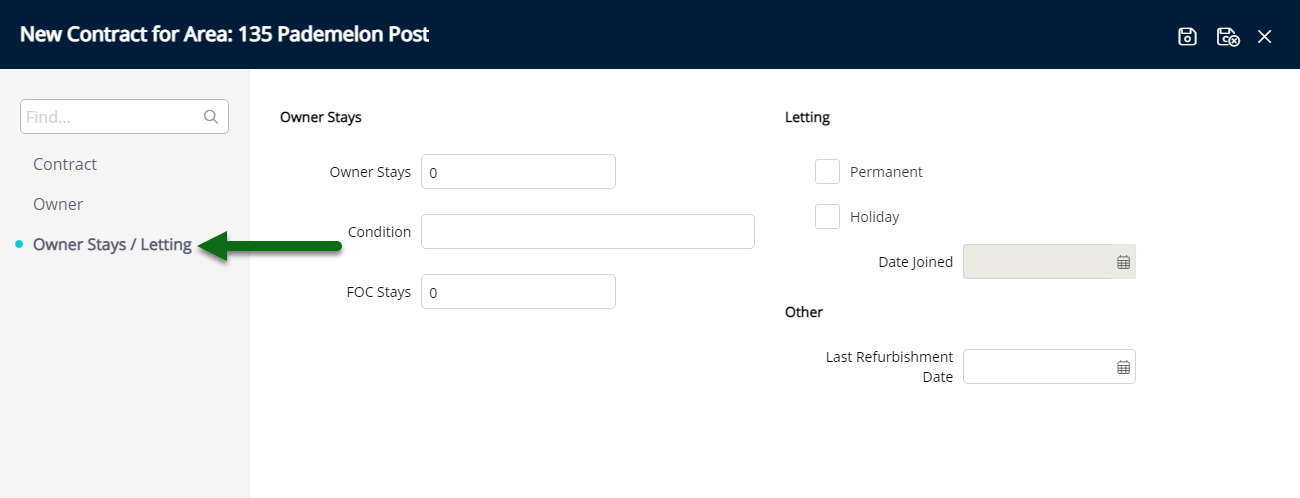Focus the Find search field
This screenshot has height=498, width=1300.
[124, 117]
